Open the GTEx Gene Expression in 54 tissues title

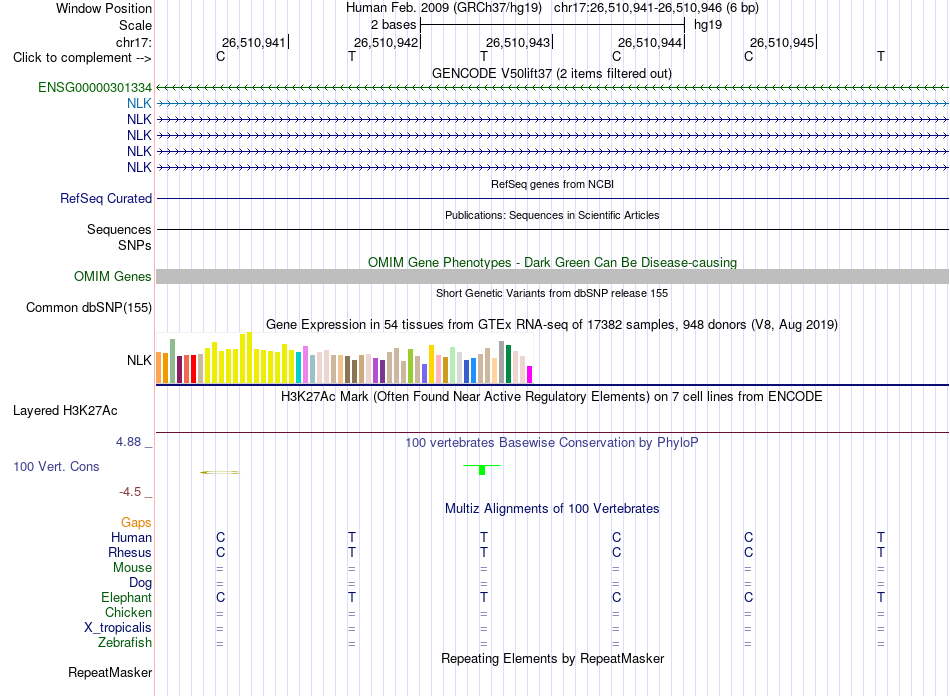[x=552, y=325]
